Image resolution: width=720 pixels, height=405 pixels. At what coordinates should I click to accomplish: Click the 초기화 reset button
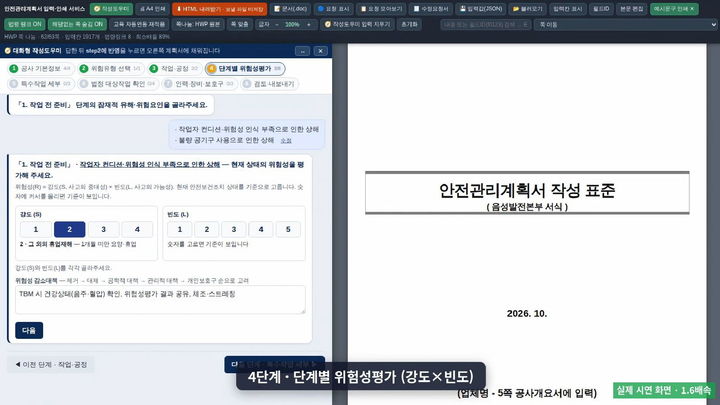click(409, 24)
